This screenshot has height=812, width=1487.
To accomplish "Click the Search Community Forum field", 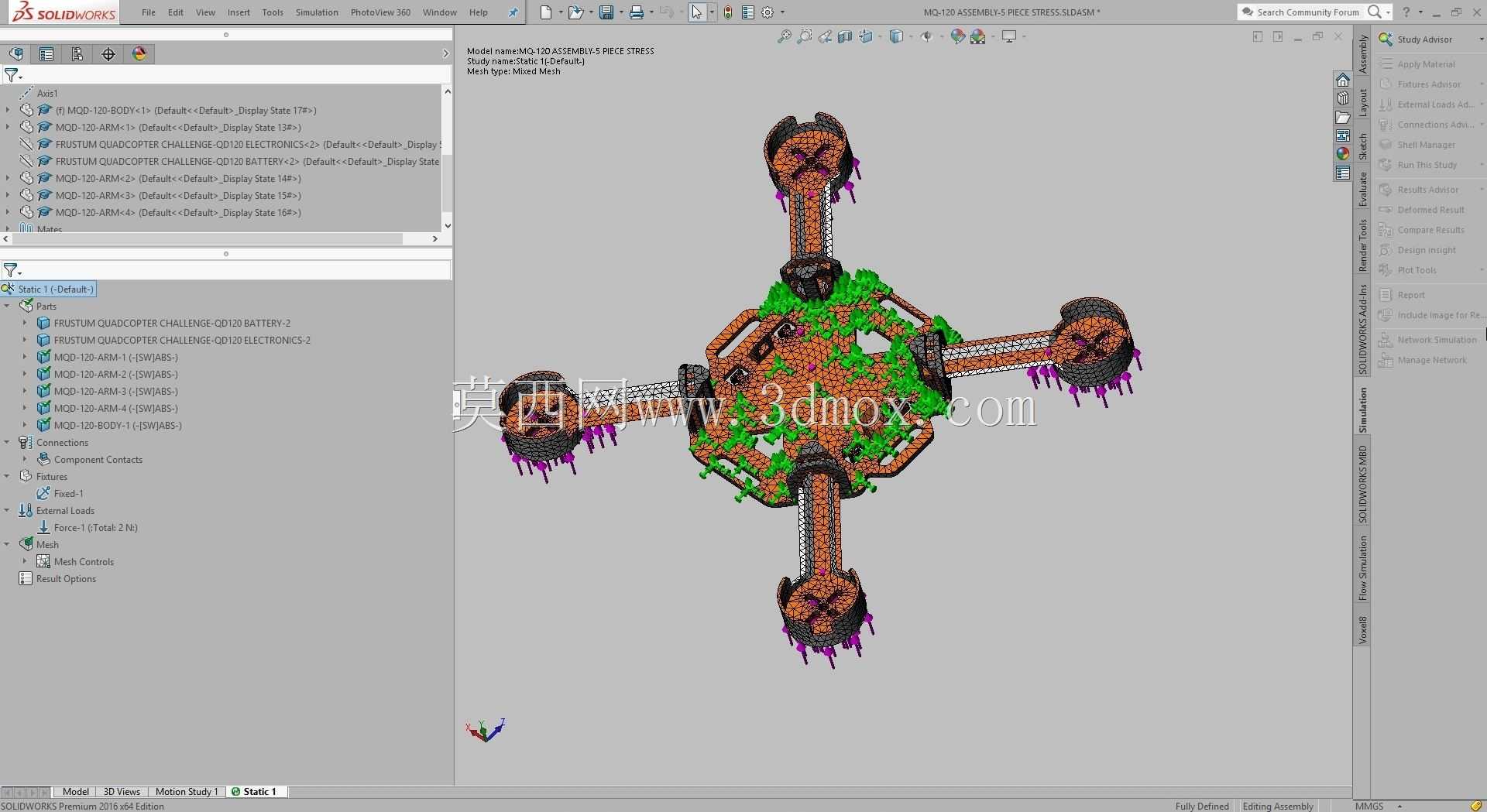I will (1307, 12).
